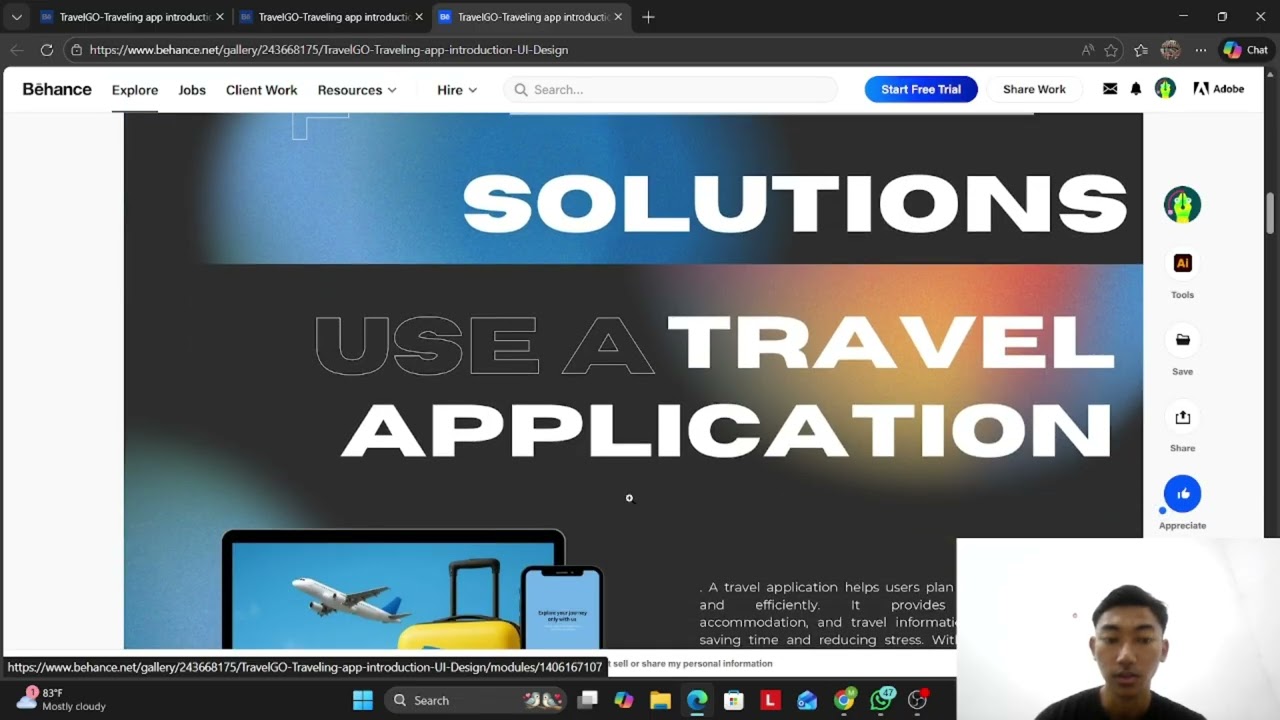The width and height of the screenshot is (1280, 720).
Task: Open the weather widget
Action: click(62, 699)
